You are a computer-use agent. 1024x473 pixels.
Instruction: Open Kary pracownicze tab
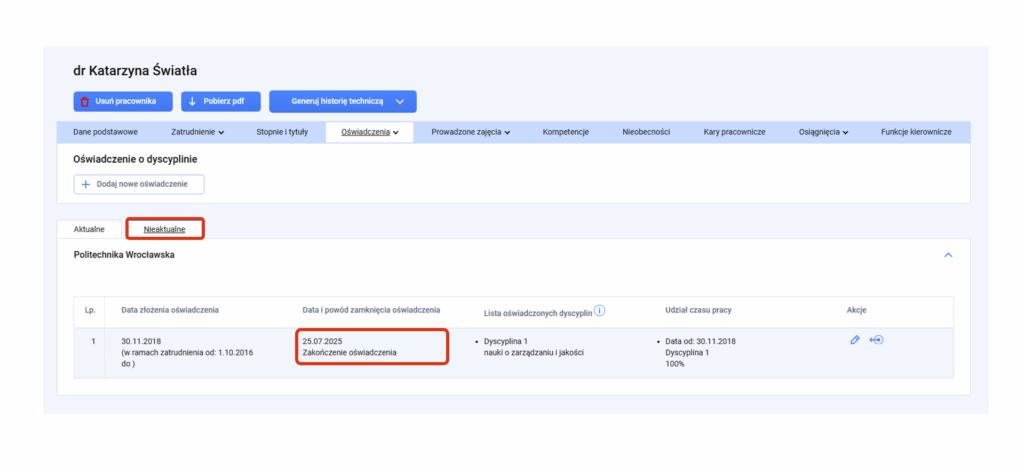click(x=734, y=132)
